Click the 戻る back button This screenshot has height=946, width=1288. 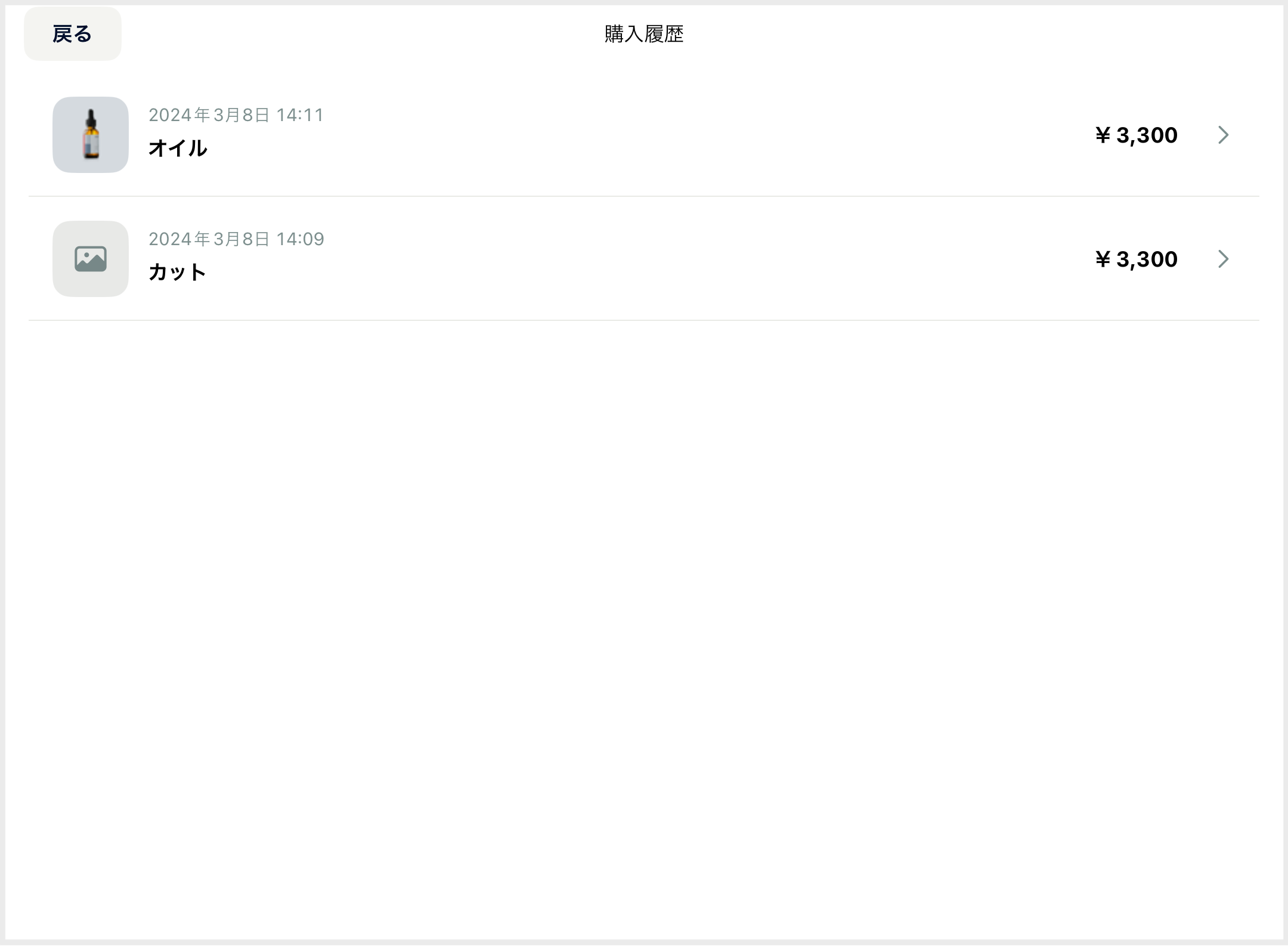tap(72, 34)
